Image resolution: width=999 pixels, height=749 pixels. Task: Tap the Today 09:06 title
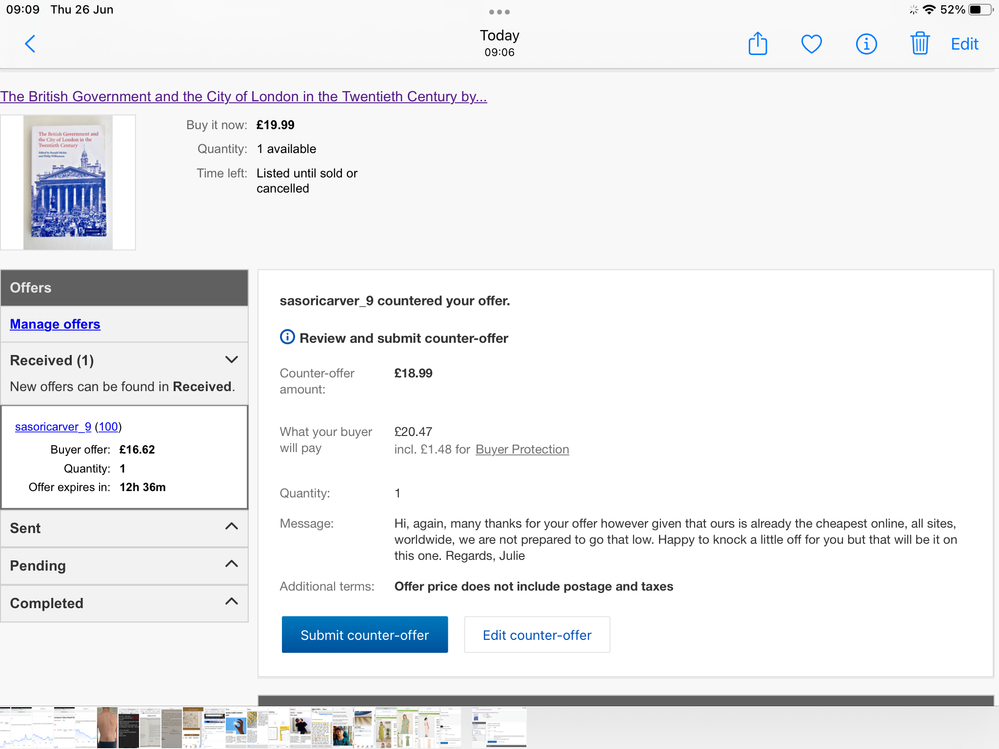pyautogui.click(x=500, y=43)
